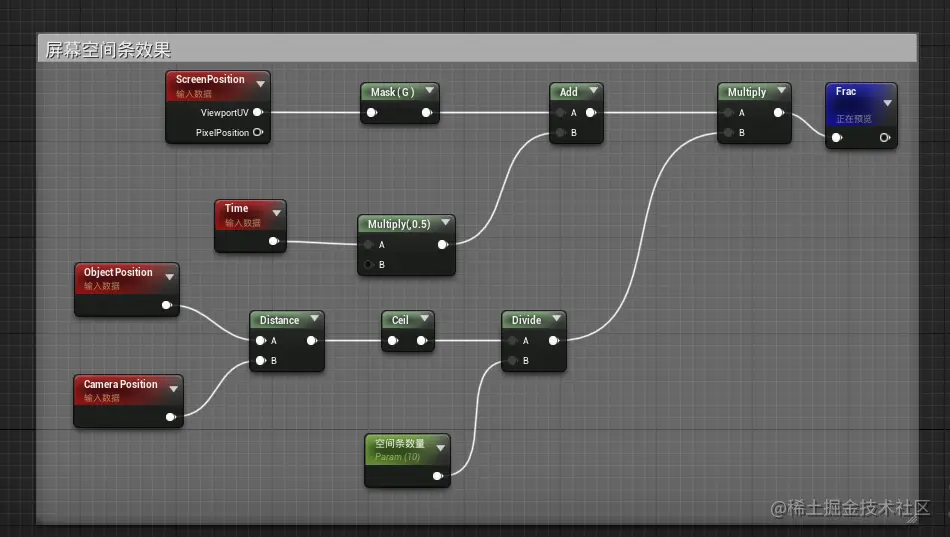The image size is (950, 537).
Task: Click the ViewportUV output pin
Action: 257,112
